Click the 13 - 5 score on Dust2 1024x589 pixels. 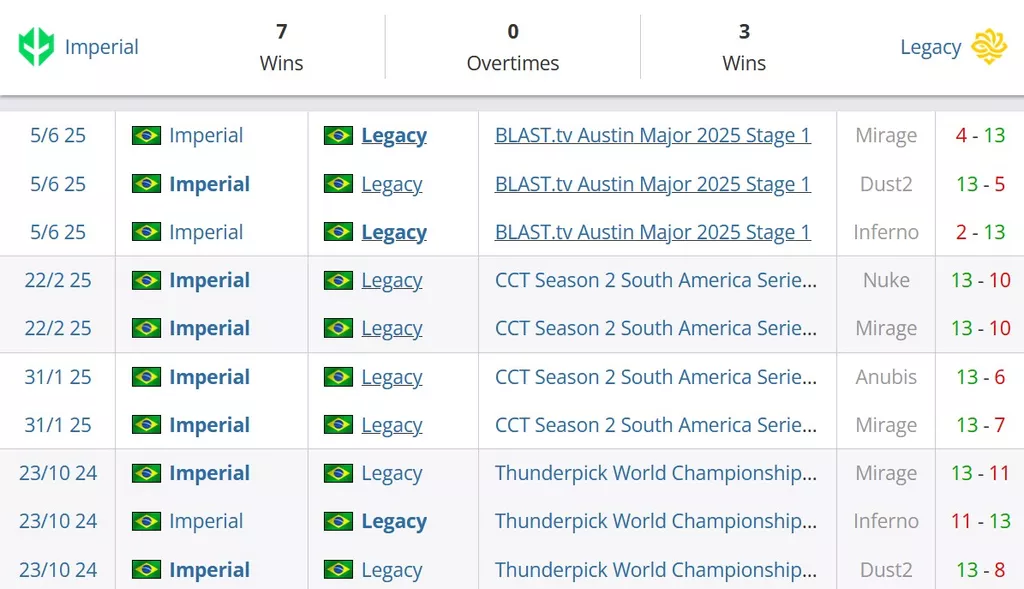tap(980, 184)
